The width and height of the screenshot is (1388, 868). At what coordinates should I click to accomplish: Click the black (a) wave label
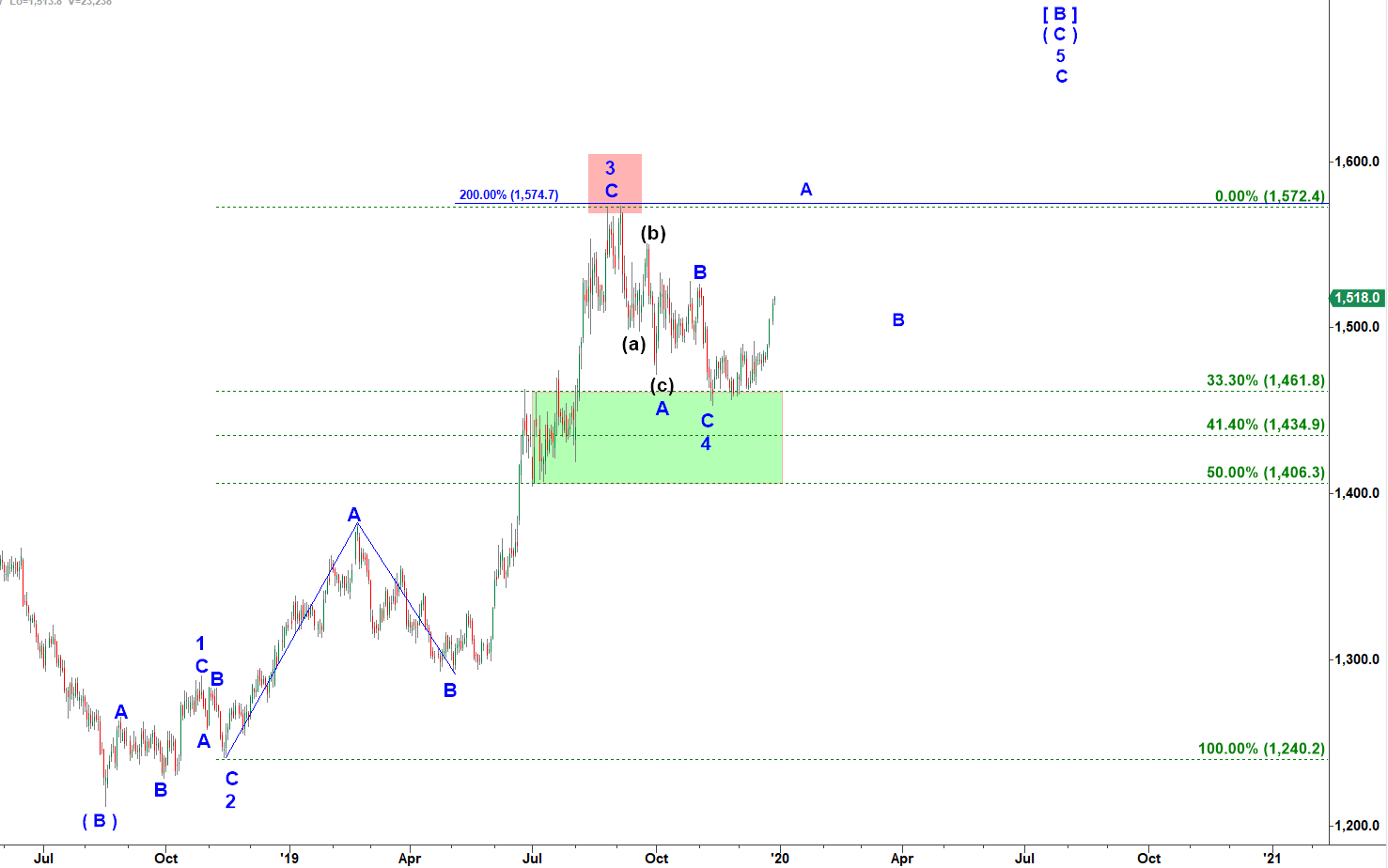point(634,344)
